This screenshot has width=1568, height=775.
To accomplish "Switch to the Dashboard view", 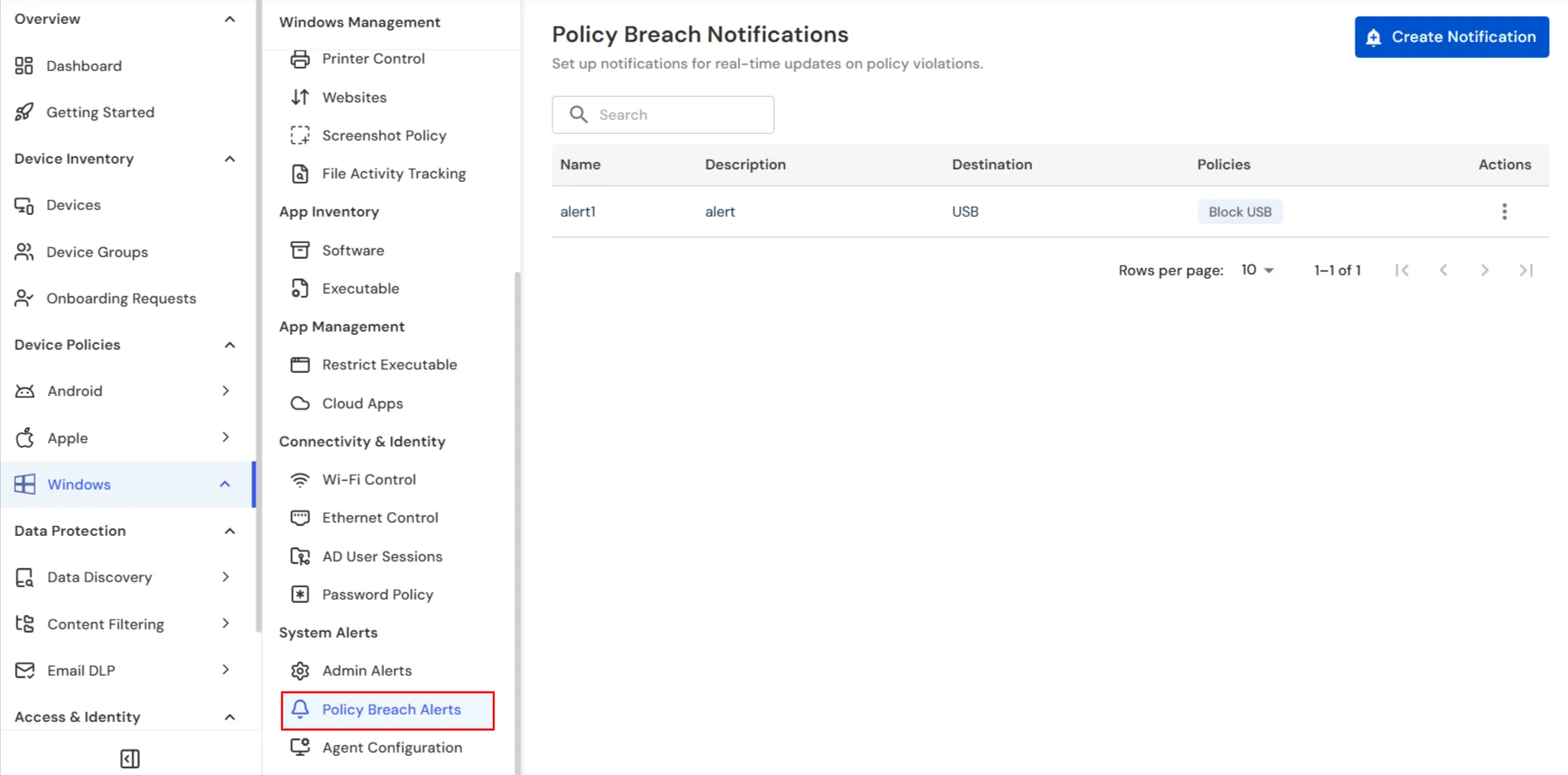I will coord(85,65).
